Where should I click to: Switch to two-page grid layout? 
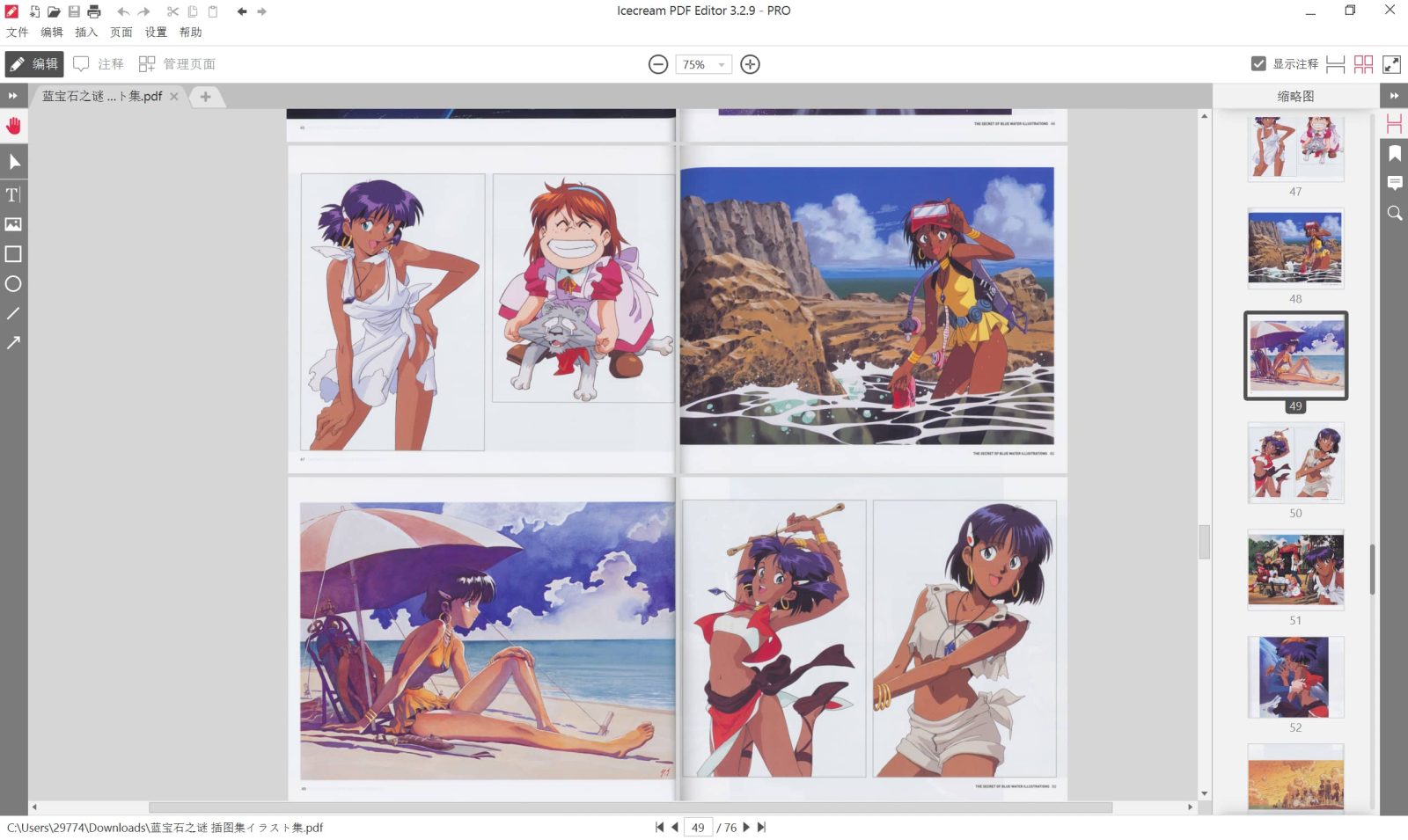[1363, 64]
